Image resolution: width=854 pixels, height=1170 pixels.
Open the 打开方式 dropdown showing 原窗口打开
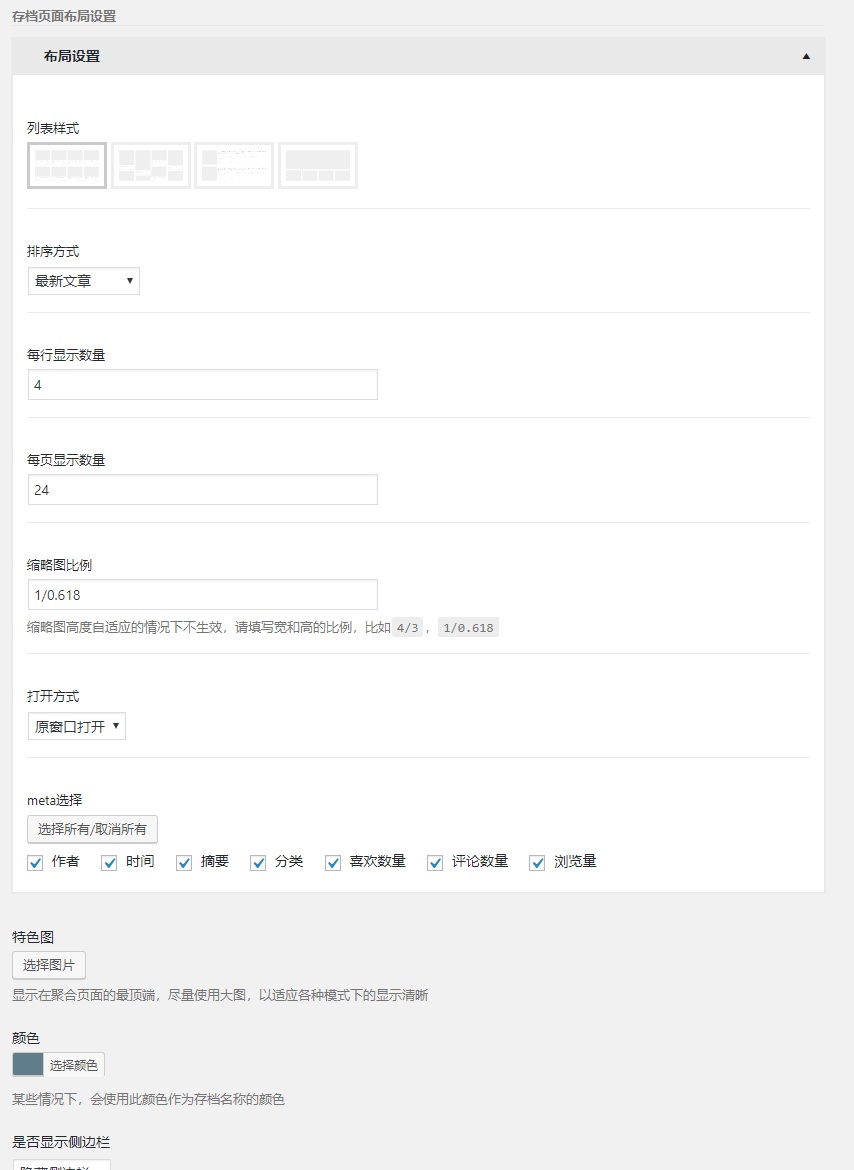point(77,726)
